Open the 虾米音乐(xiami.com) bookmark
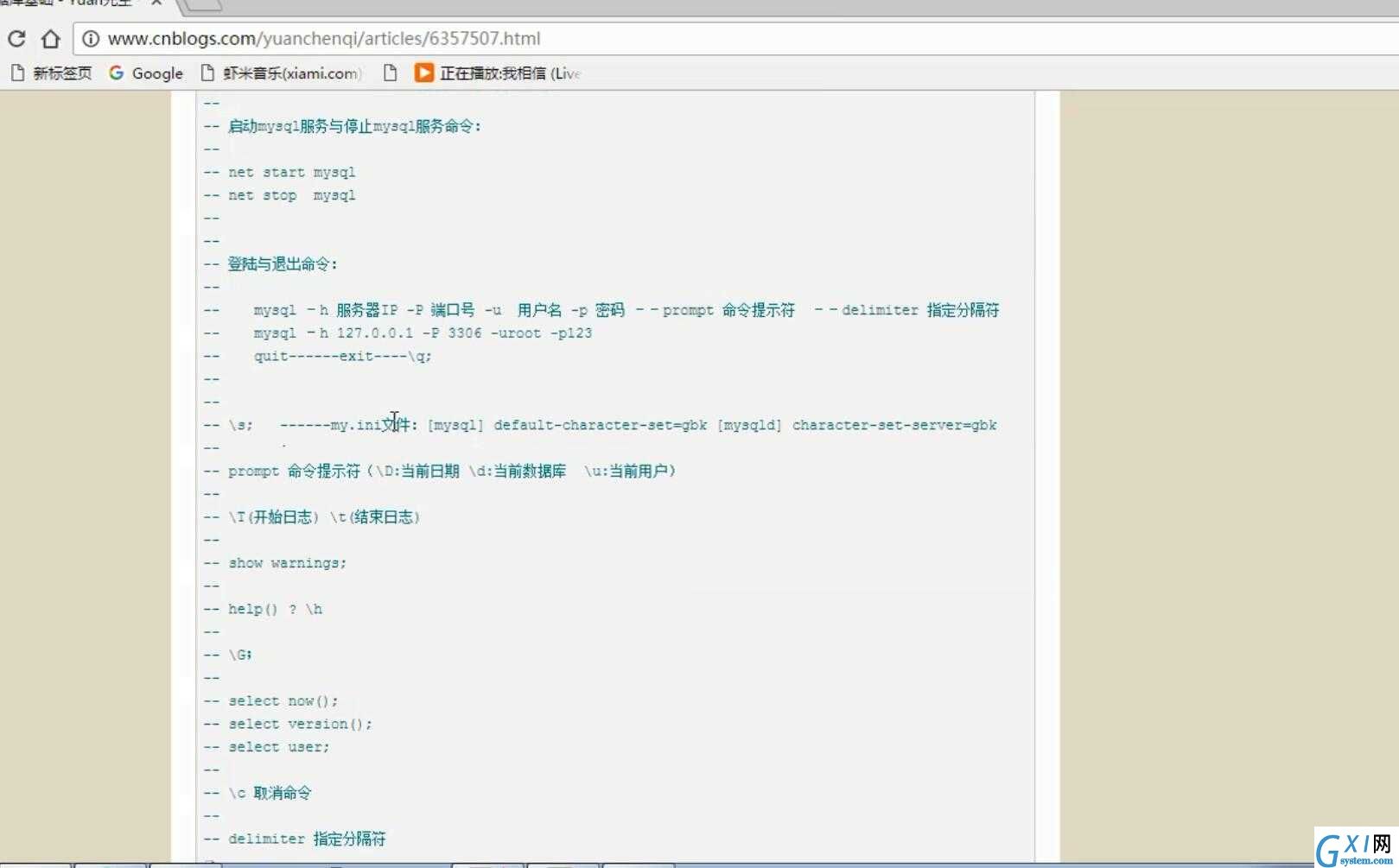This screenshot has height=868, width=1399. 281,73
